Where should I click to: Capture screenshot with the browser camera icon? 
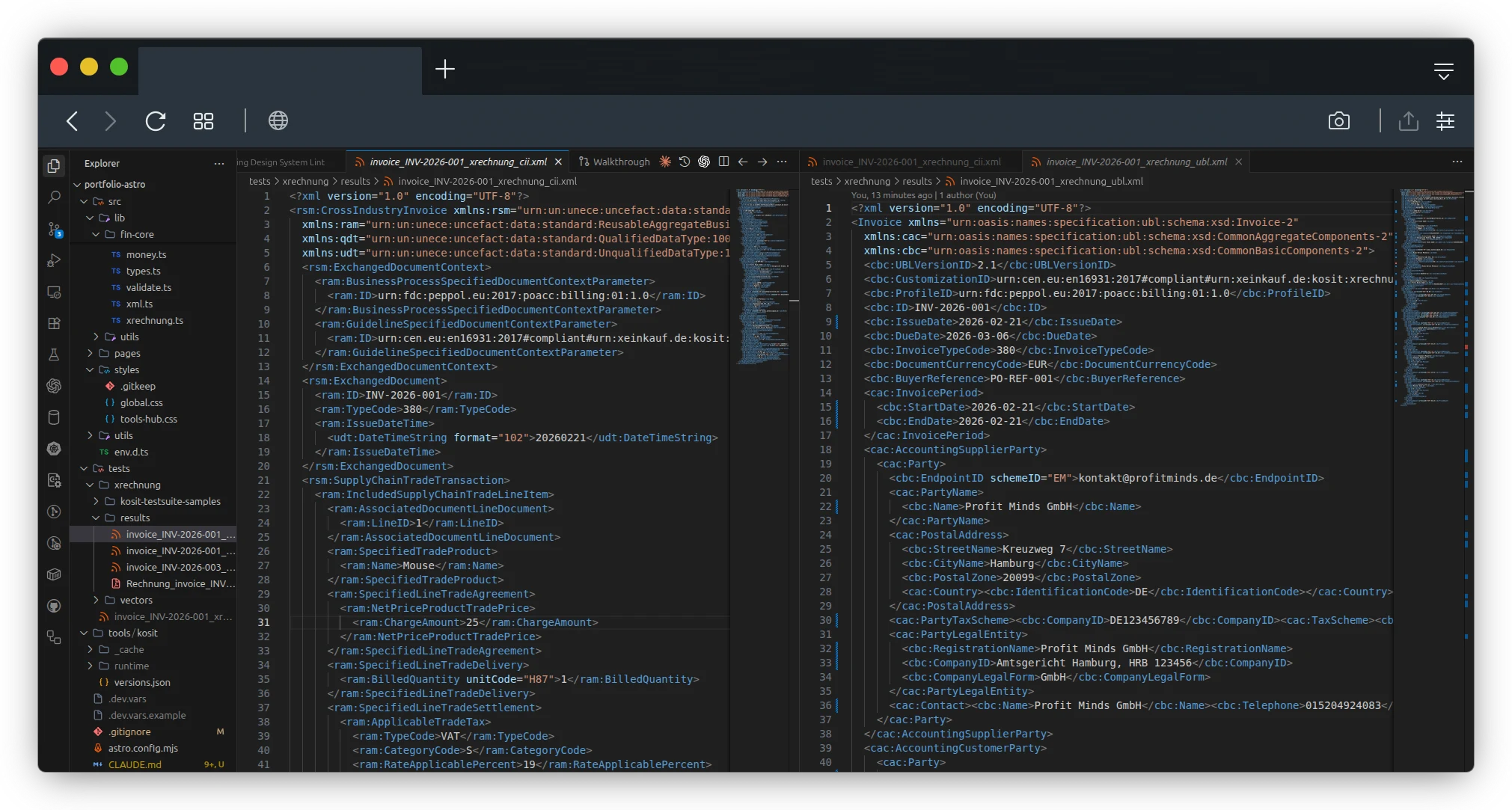click(x=1338, y=120)
